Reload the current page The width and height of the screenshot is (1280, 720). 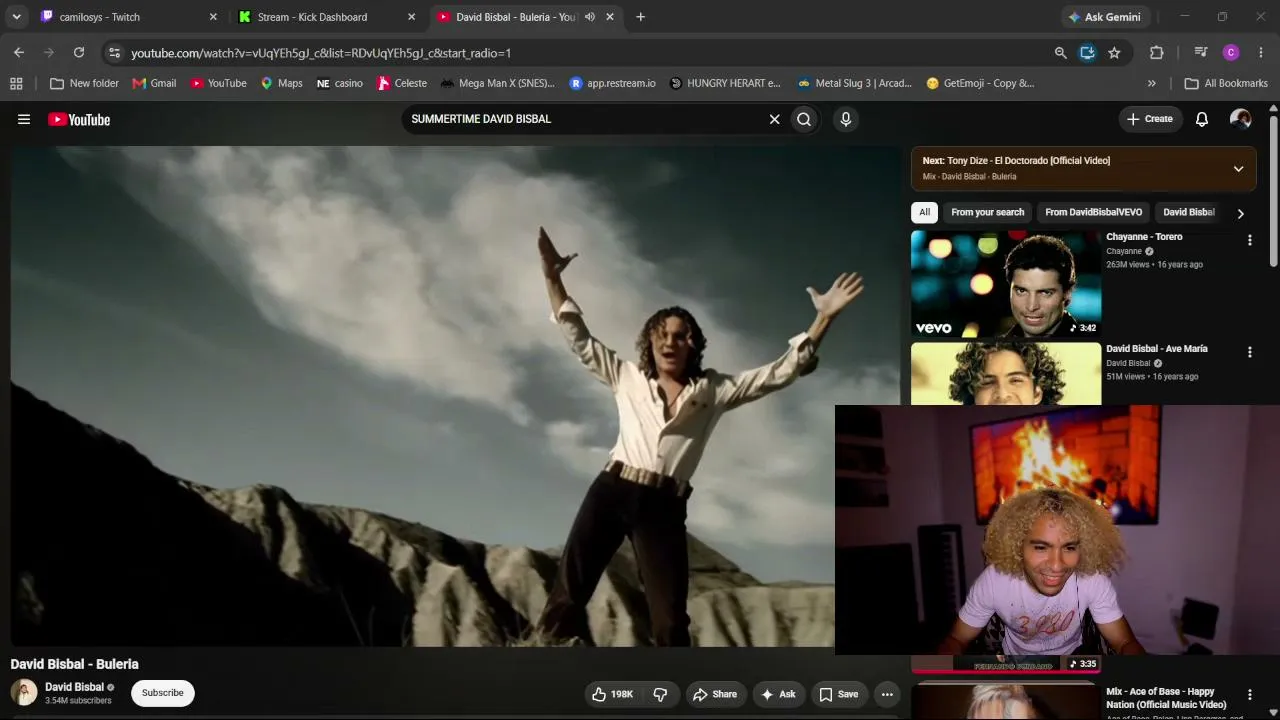tap(79, 53)
